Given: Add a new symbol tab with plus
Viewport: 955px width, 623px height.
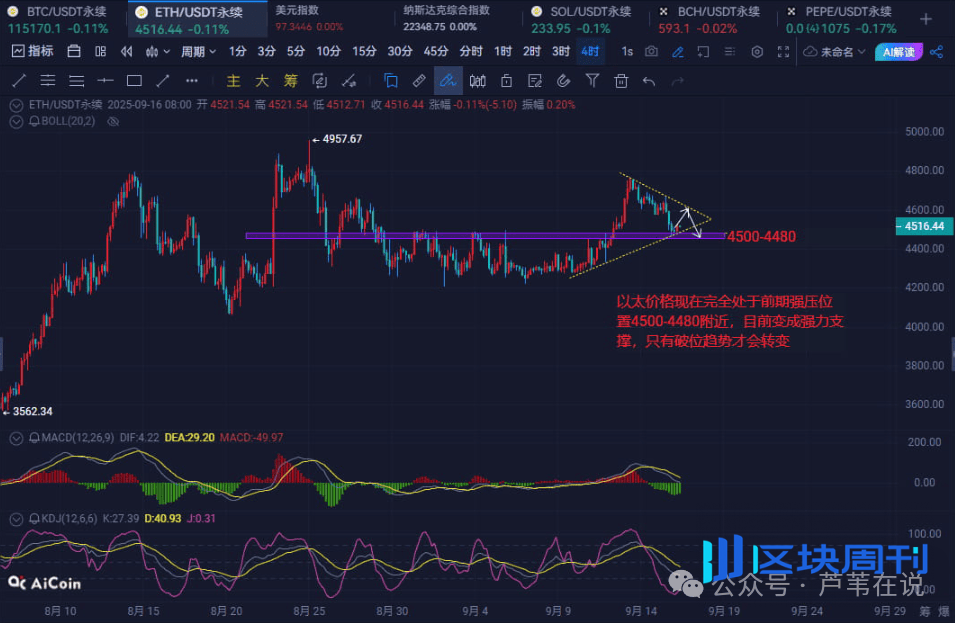Looking at the screenshot, I should point(926,19).
